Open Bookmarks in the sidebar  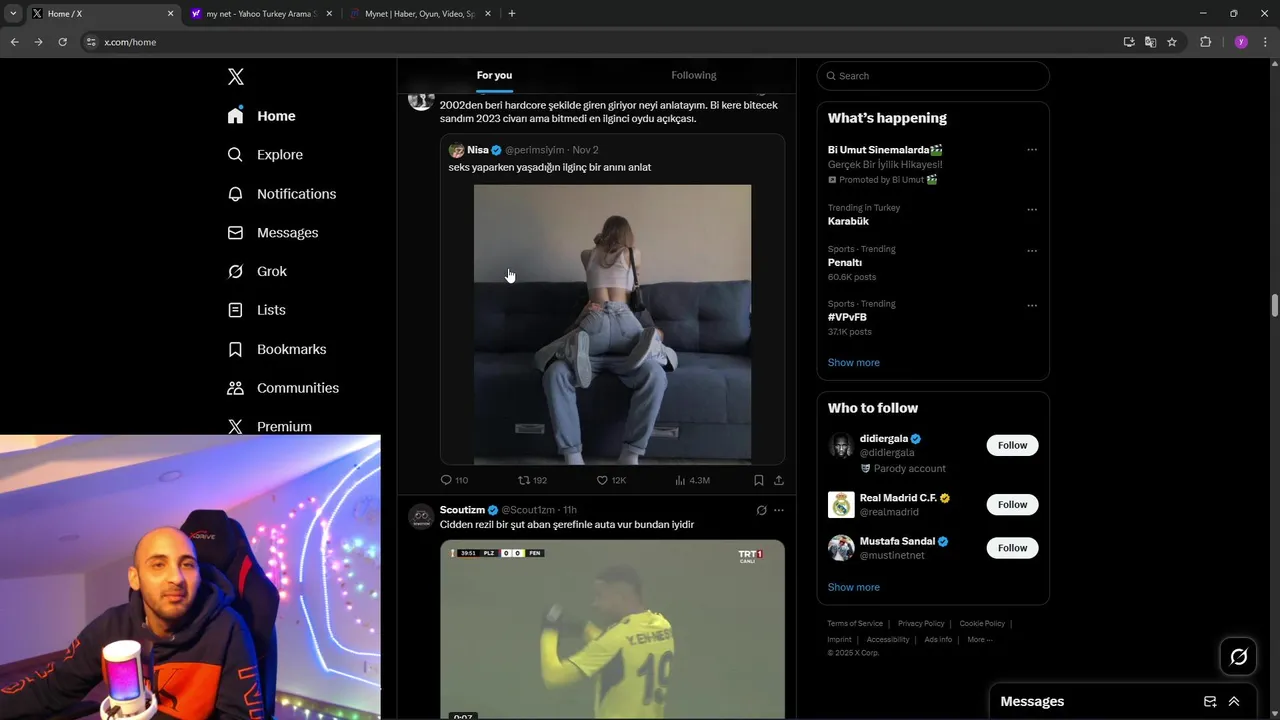(277, 349)
